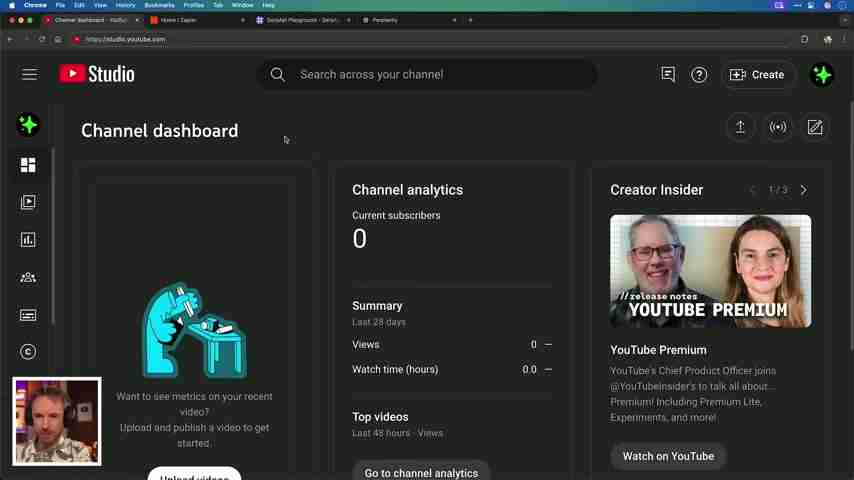Image resolution: width=854 pixels, height=480 pixels.
Task: Click the Channel dashboard heading
Action: (160, 131)
